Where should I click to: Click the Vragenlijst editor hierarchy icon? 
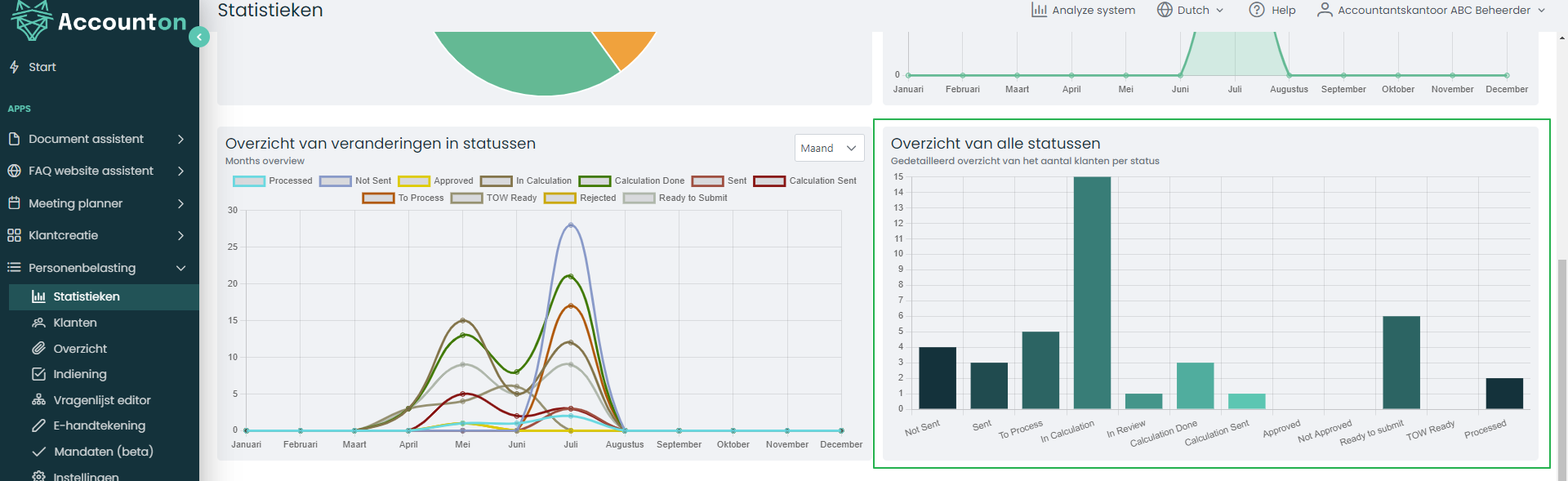[38, 400]
